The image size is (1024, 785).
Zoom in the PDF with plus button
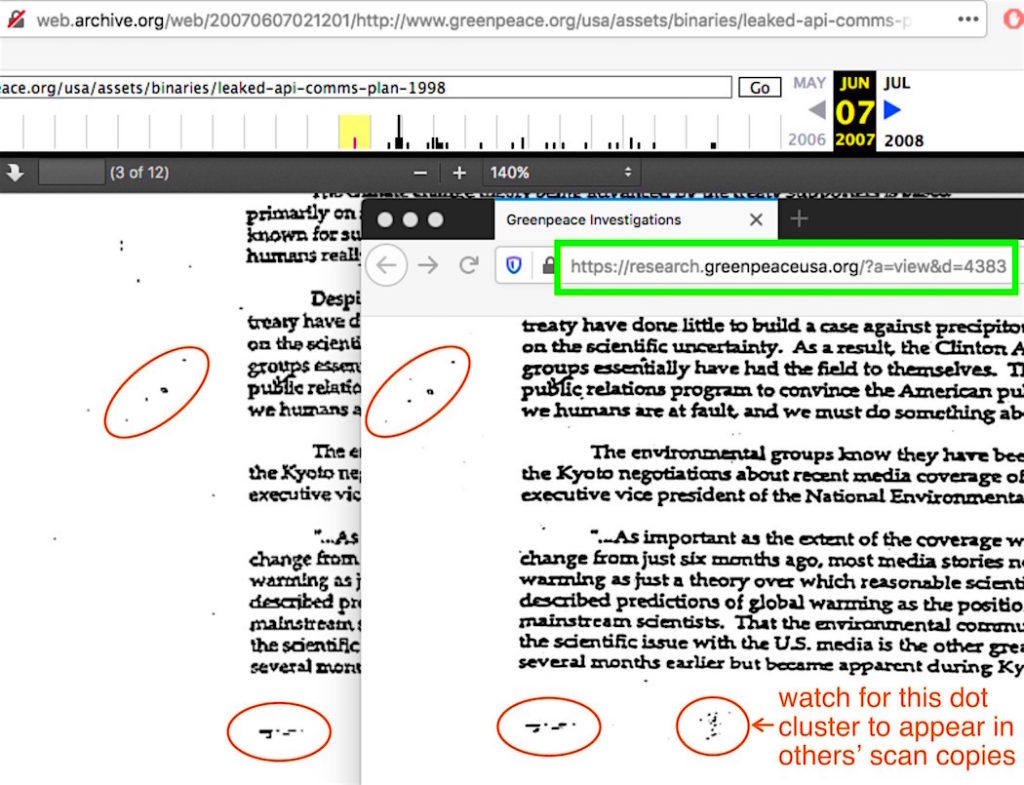click(459, 173)
